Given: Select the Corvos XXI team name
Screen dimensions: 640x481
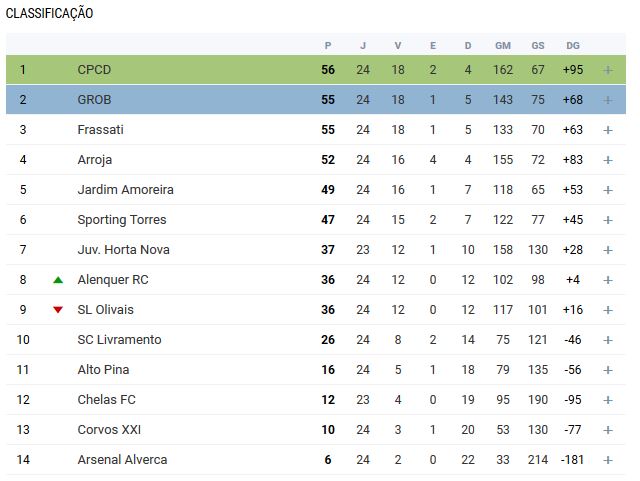Looking at the screenshot, I should (x=109, y=430).
